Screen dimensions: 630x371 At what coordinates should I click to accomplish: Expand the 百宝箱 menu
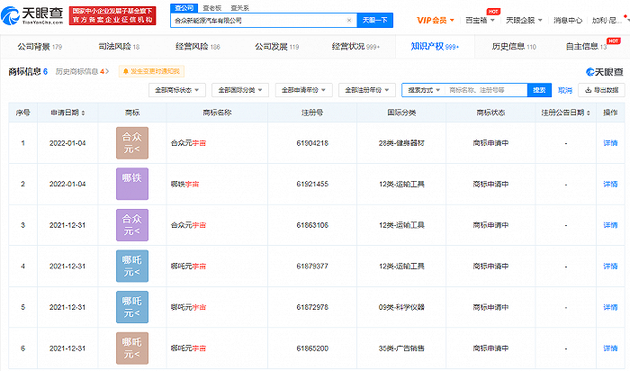(x=480, y=20)
